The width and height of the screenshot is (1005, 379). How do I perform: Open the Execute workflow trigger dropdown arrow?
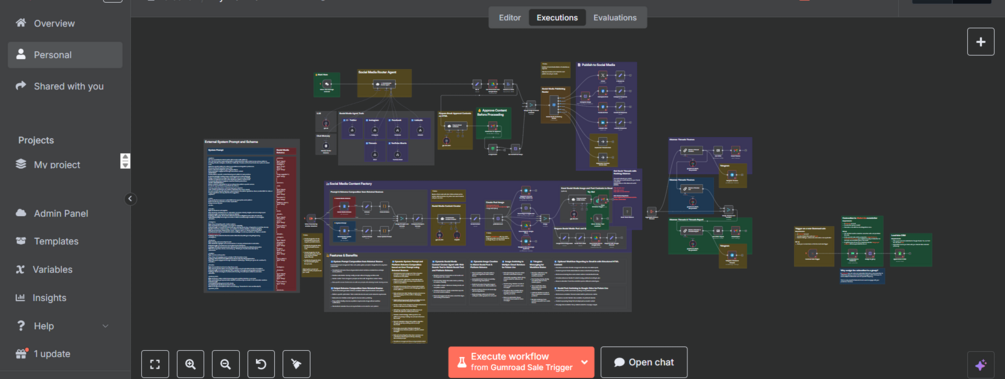click(x=585, y=362)
